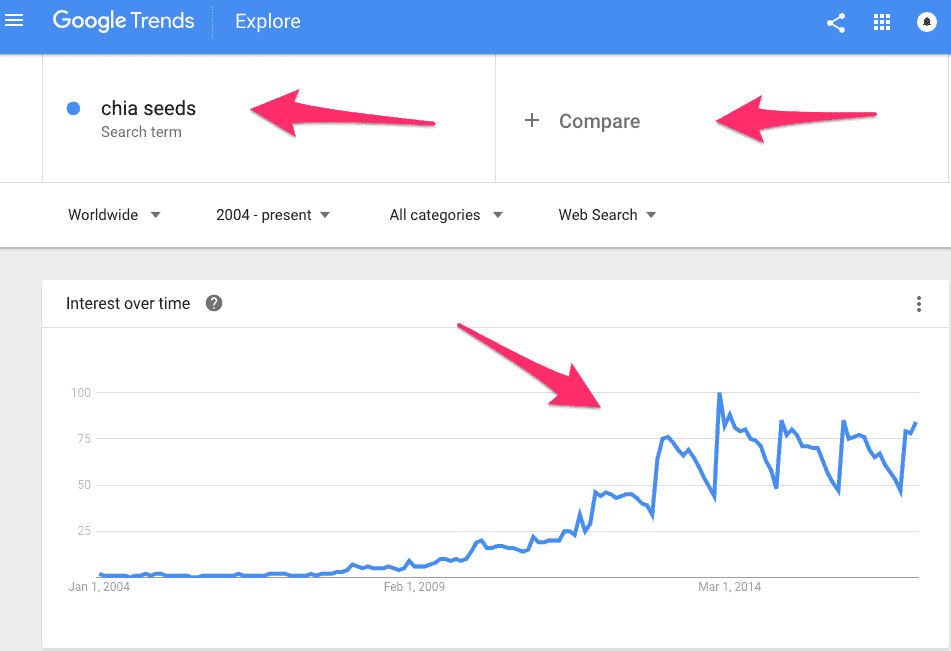The width and height of the screenshot is (951, 651).
Task: Click the Feb 1, 2009 axis label
Action: (x=414, y=587)
